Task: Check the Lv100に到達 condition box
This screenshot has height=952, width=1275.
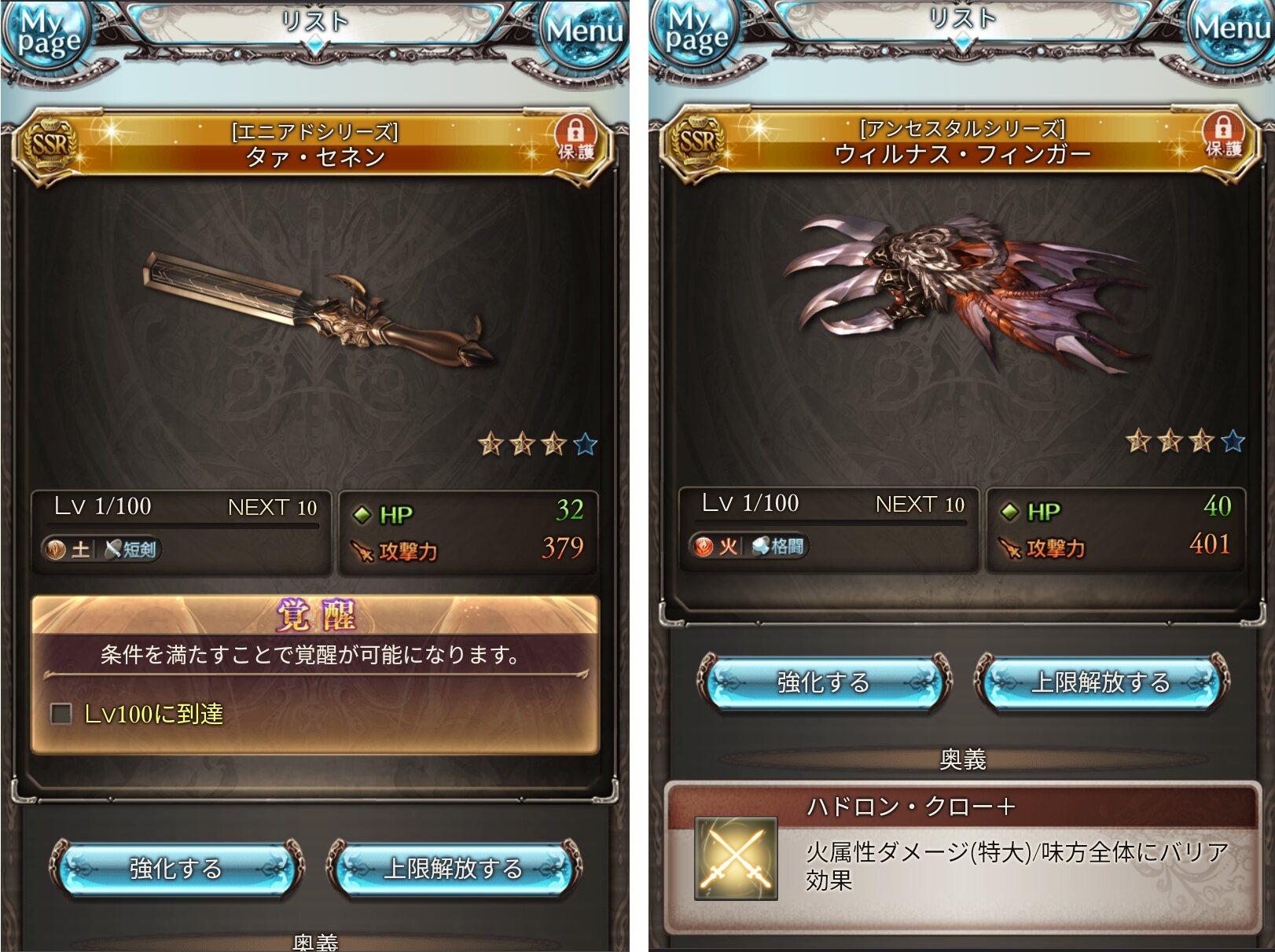Action: pos(61,713)
